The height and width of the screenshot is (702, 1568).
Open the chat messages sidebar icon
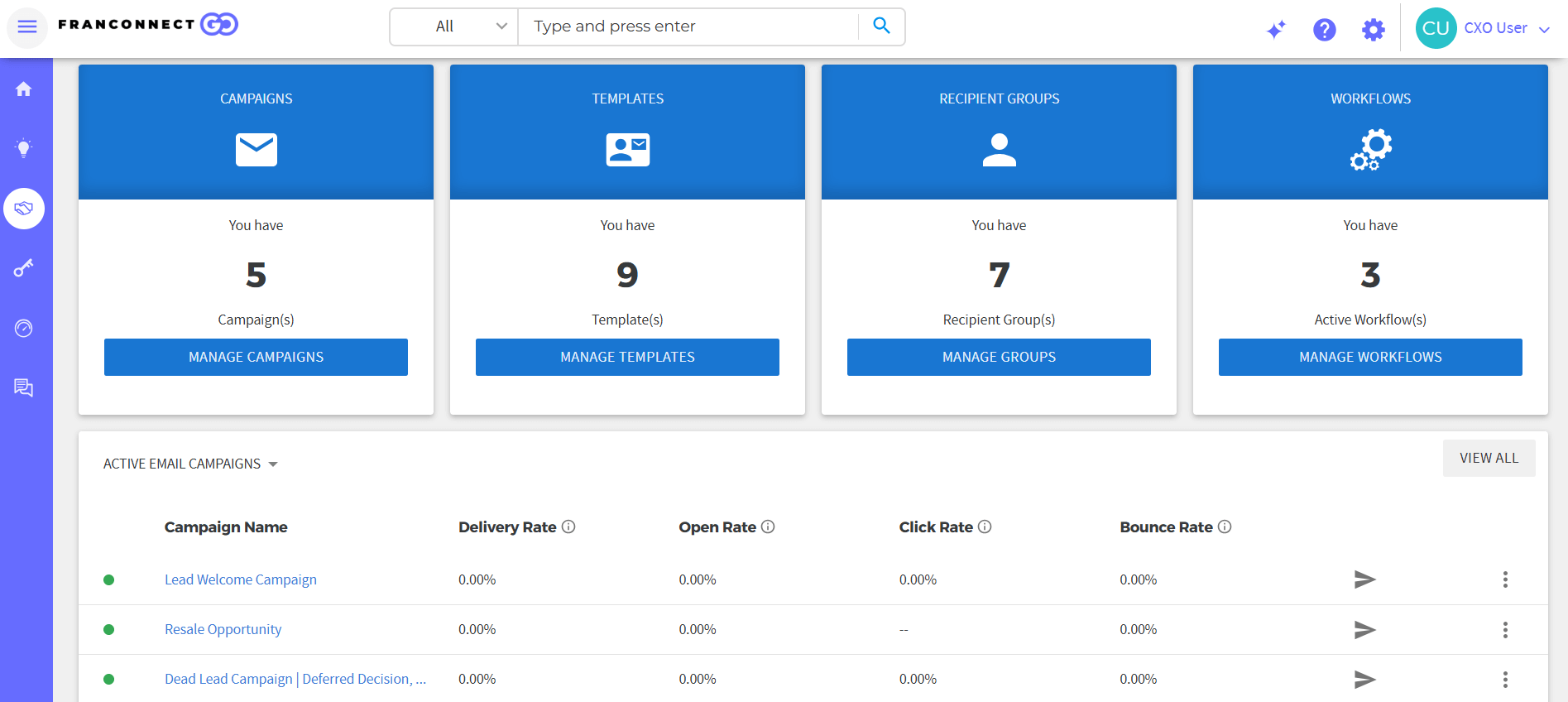click(x=24, y=387)
